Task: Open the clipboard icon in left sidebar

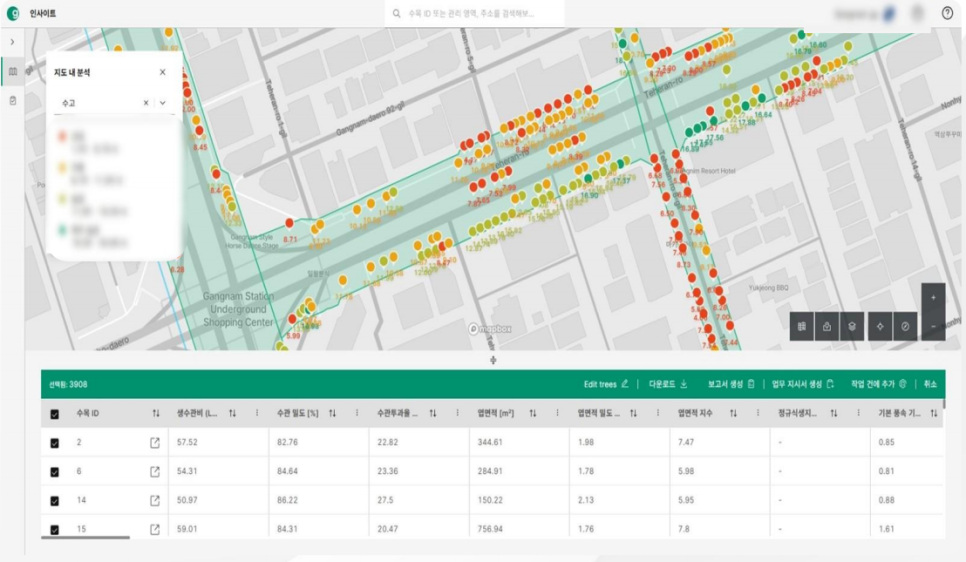Action: 13,100
